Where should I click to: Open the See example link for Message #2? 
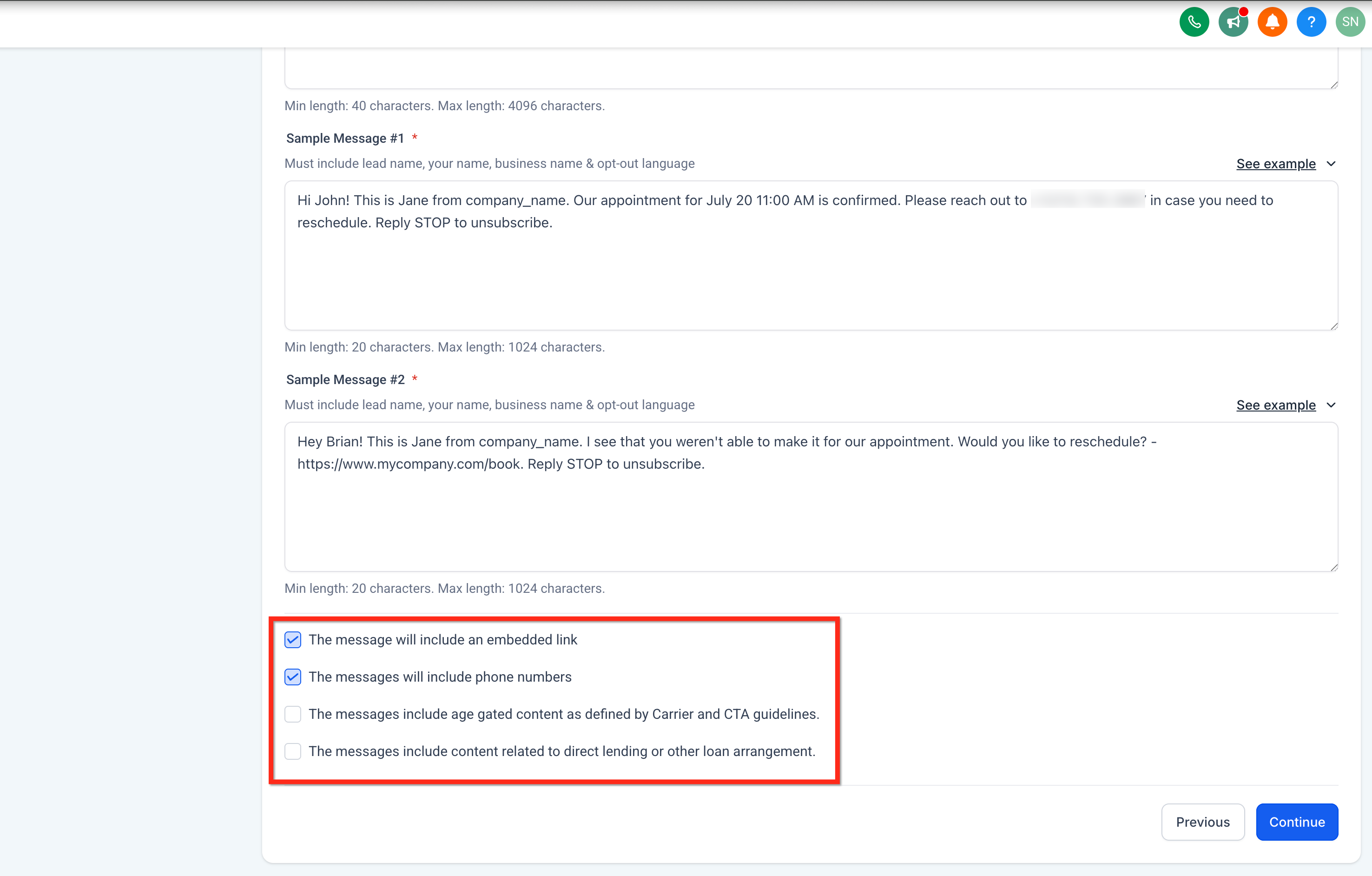tap(1275, 405)
